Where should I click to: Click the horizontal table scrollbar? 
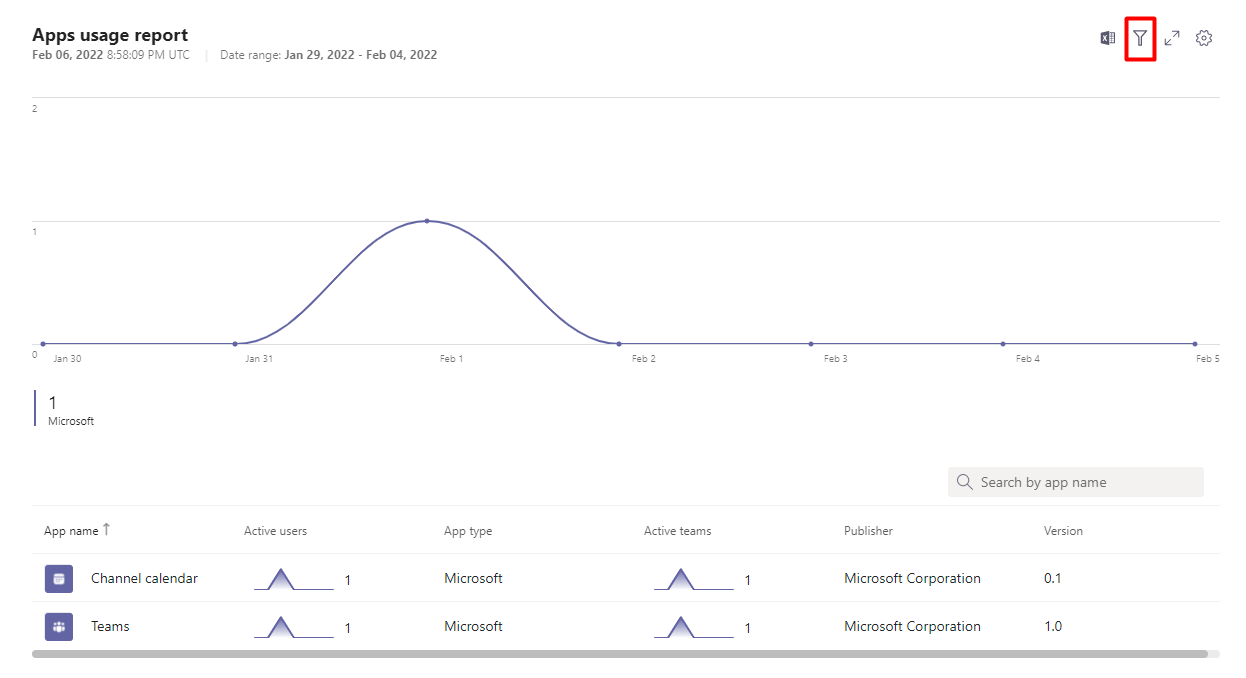pos(620,654)
